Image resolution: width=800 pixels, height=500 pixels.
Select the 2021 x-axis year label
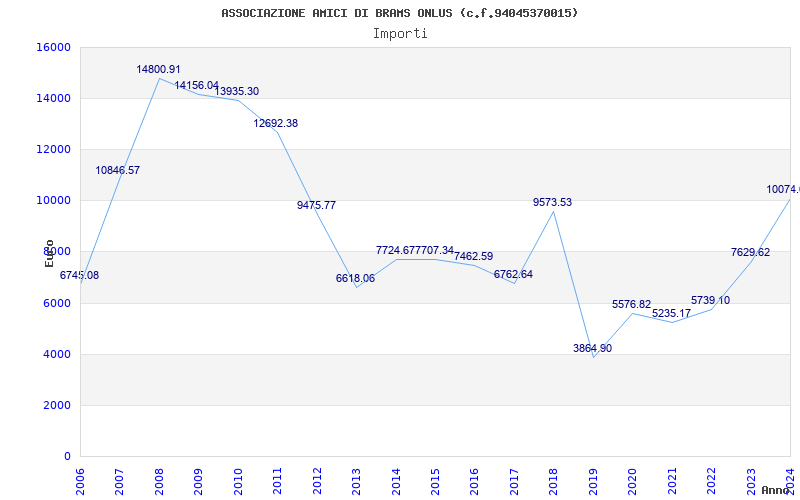point(672,481)
